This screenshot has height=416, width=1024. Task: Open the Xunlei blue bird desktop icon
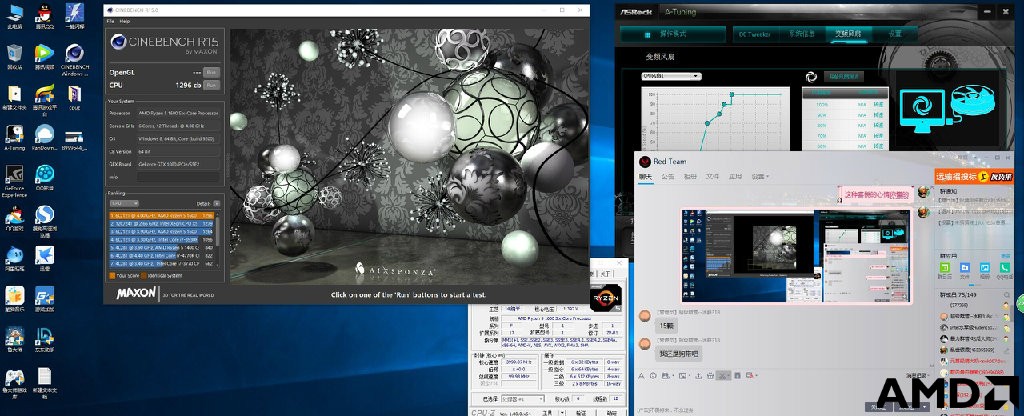(x=44, y=257)
